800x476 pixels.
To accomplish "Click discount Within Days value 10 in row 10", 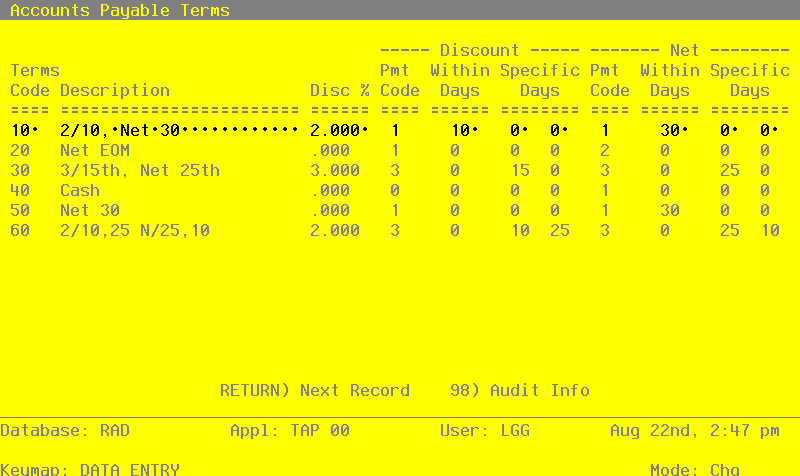I will 464,130.
